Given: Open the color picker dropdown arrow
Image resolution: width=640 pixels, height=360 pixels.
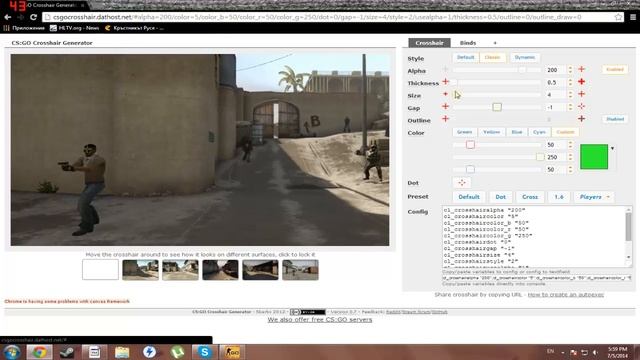Looking at the screenshot, I should pos(612,148).
